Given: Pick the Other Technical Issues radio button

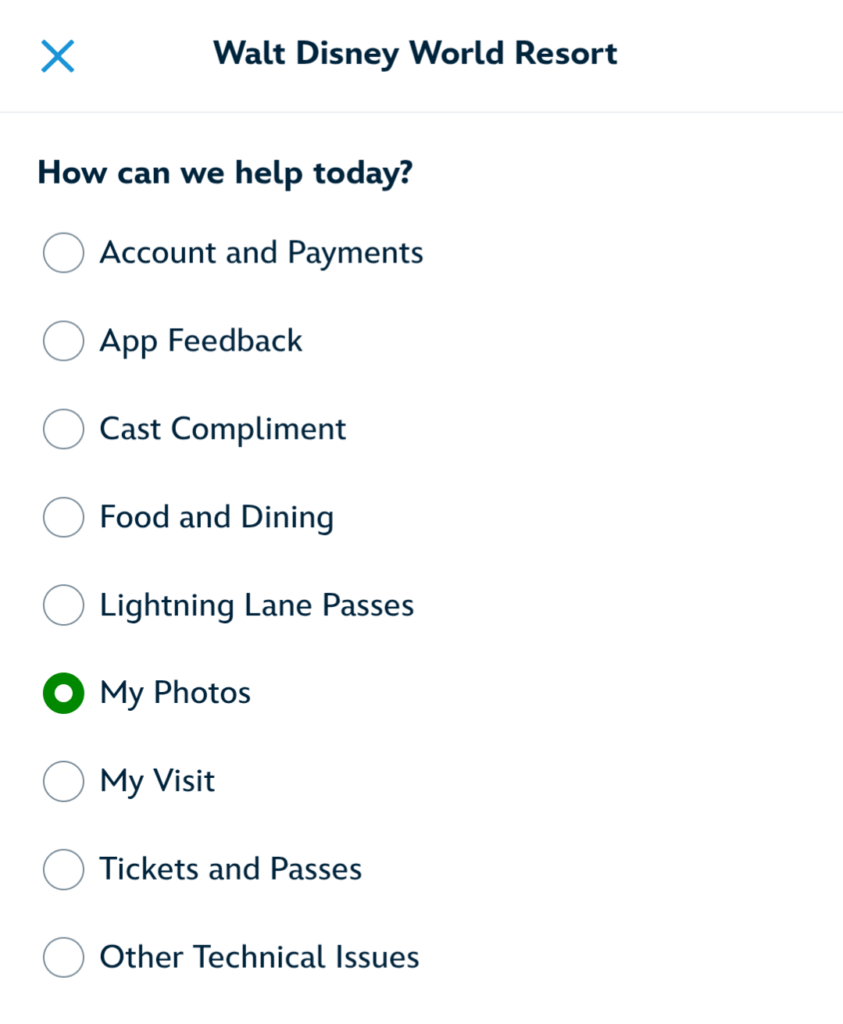Looking at the screenshot, I should (x=63, y=957).
